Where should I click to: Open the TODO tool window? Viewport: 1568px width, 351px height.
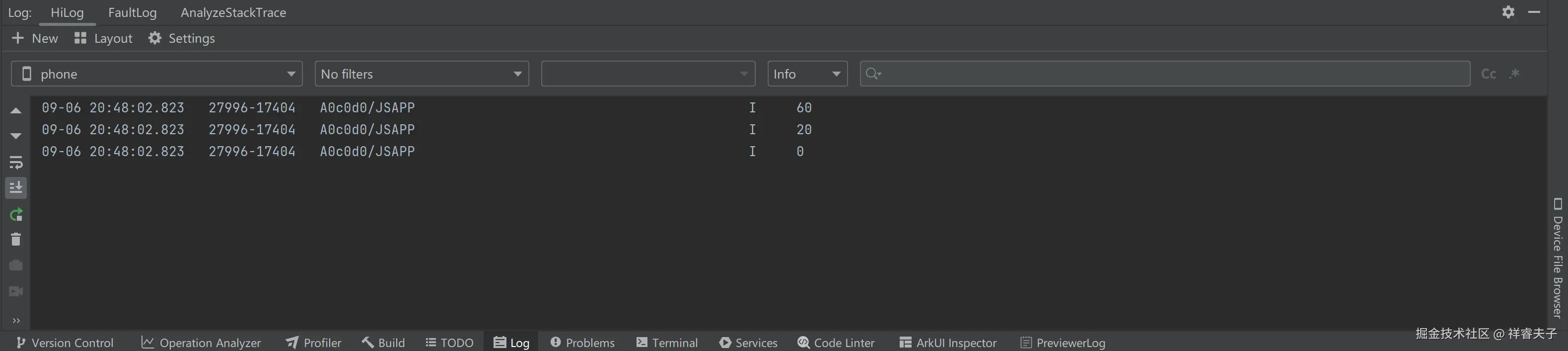449,343
